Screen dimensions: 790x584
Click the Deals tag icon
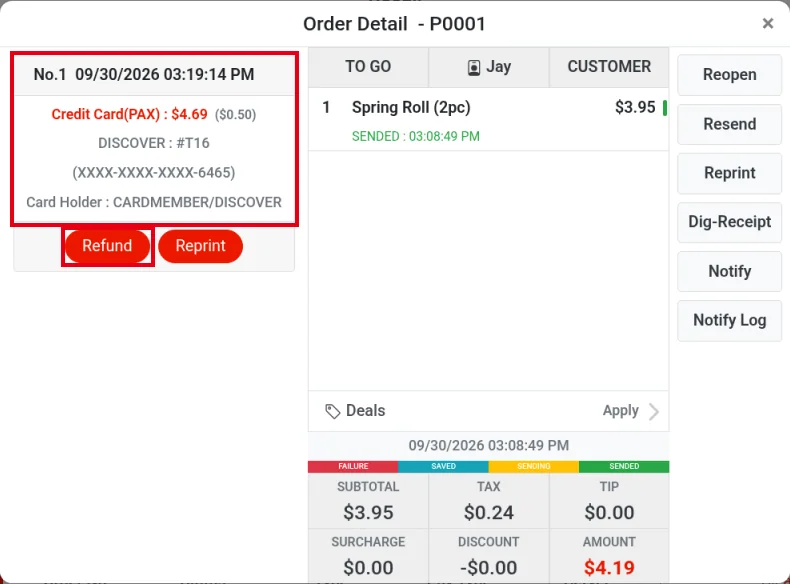click(x=333, y=411)
